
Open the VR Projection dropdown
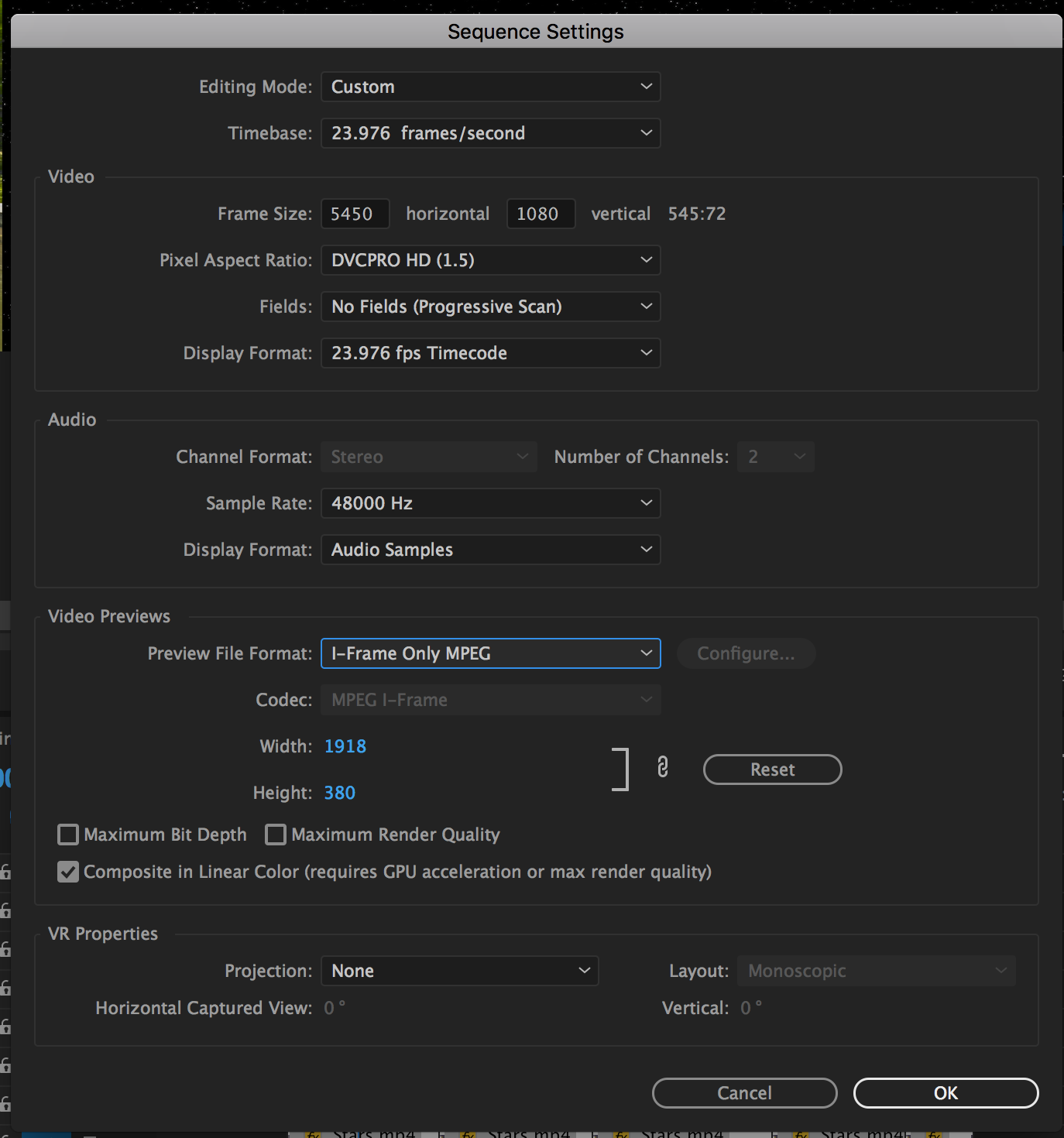pos(460,971)
